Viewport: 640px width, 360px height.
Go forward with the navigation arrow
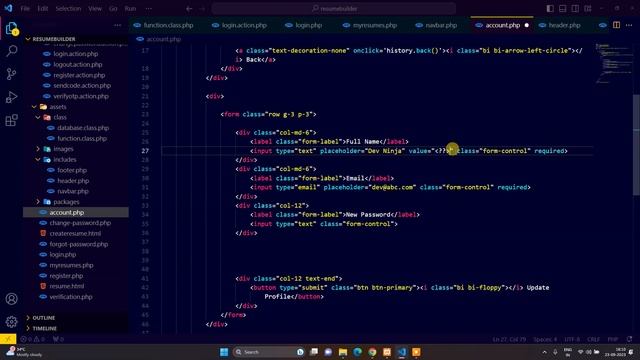[x=202, y=9]
